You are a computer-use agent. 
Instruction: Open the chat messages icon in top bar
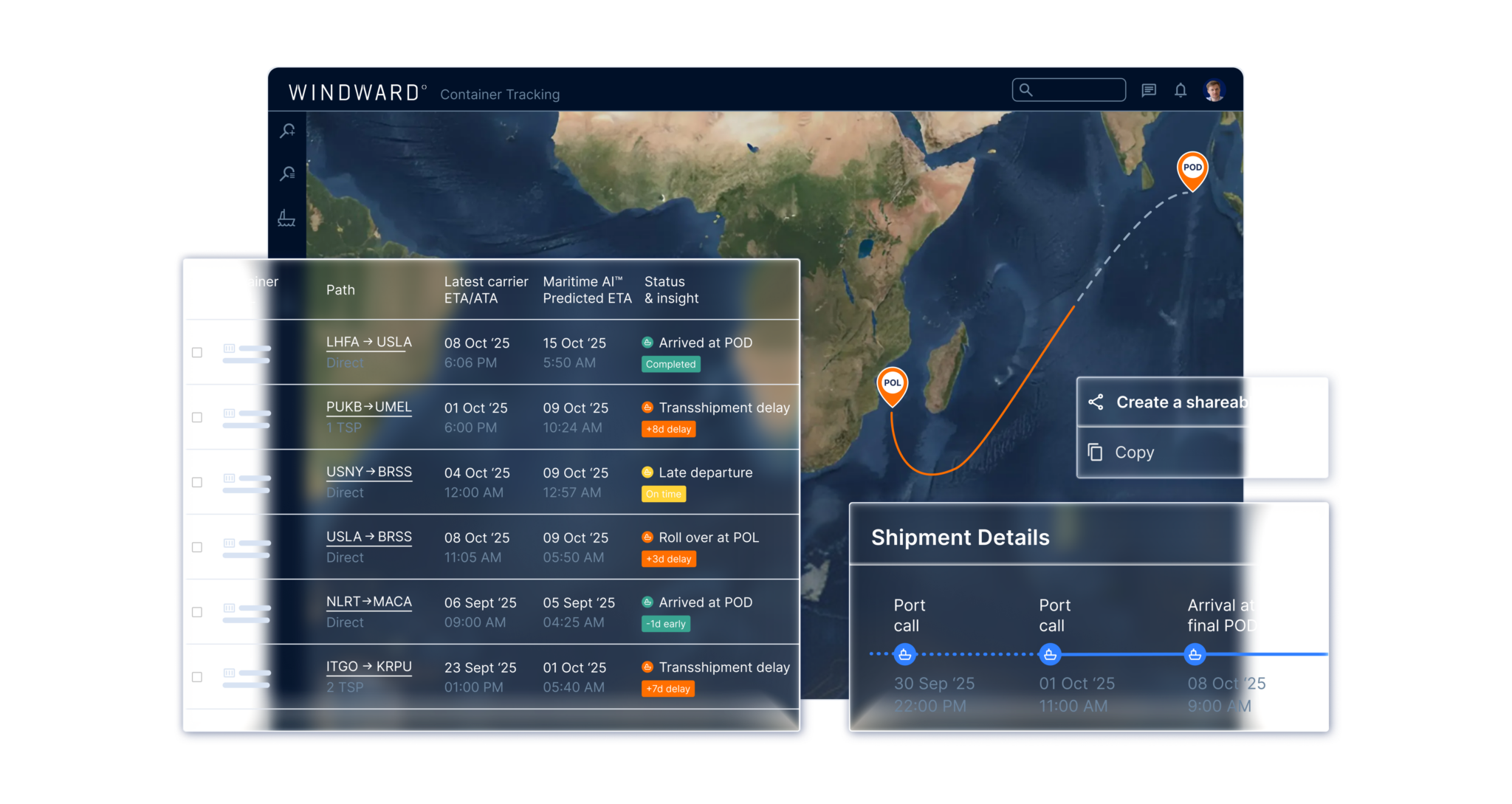pos(1150,90)
